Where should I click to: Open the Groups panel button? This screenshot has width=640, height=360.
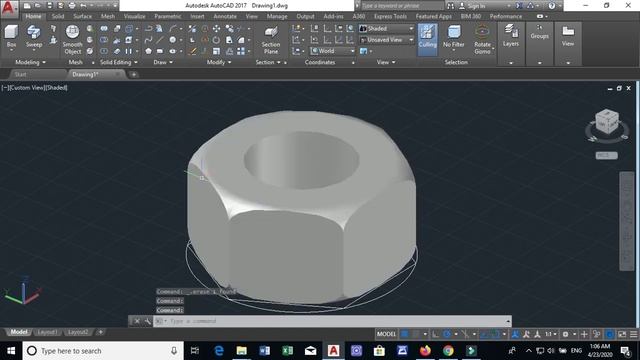click(x=539, y=33)
